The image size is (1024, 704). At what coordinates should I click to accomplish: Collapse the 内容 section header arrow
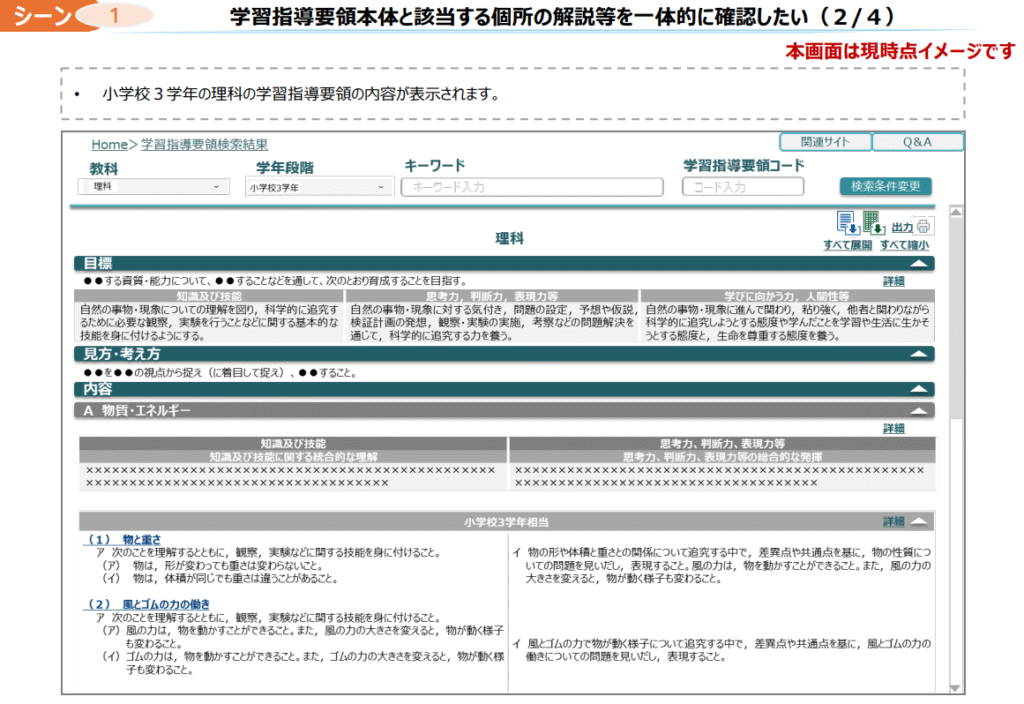pyautogui.click(x=919, y=389)
